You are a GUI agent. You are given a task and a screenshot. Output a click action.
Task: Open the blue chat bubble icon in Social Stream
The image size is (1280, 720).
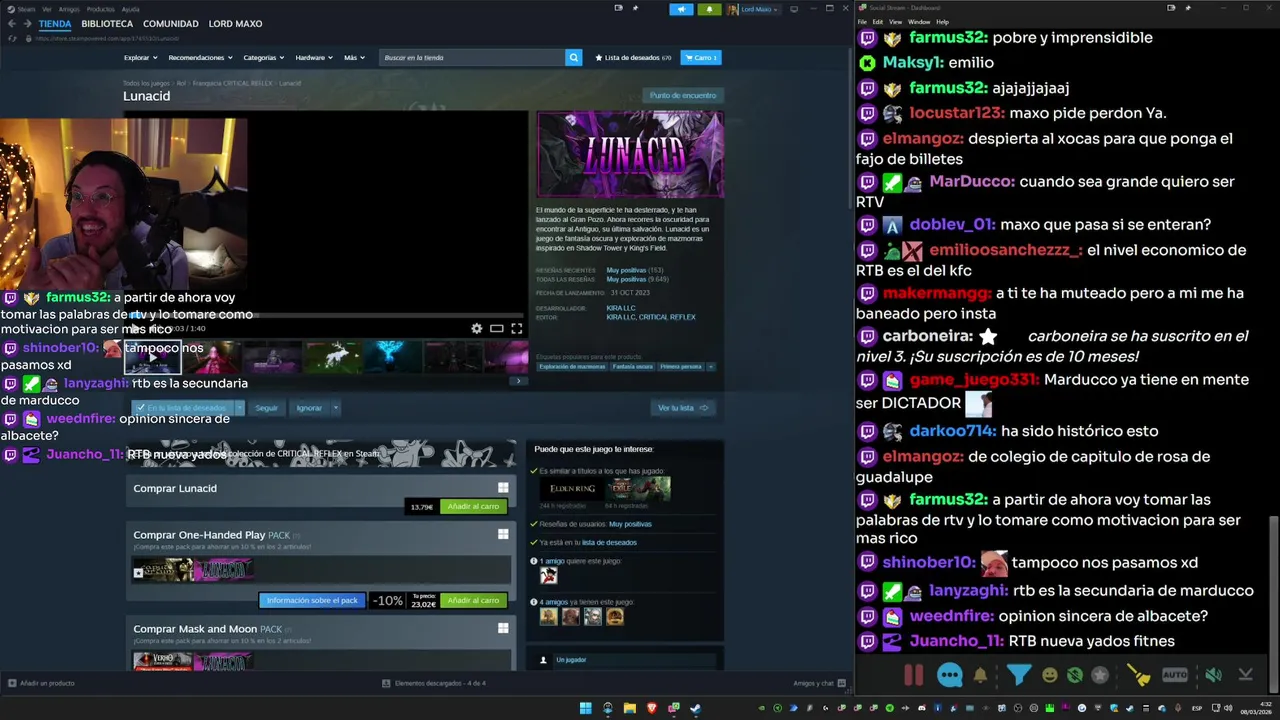pos(949,675)
